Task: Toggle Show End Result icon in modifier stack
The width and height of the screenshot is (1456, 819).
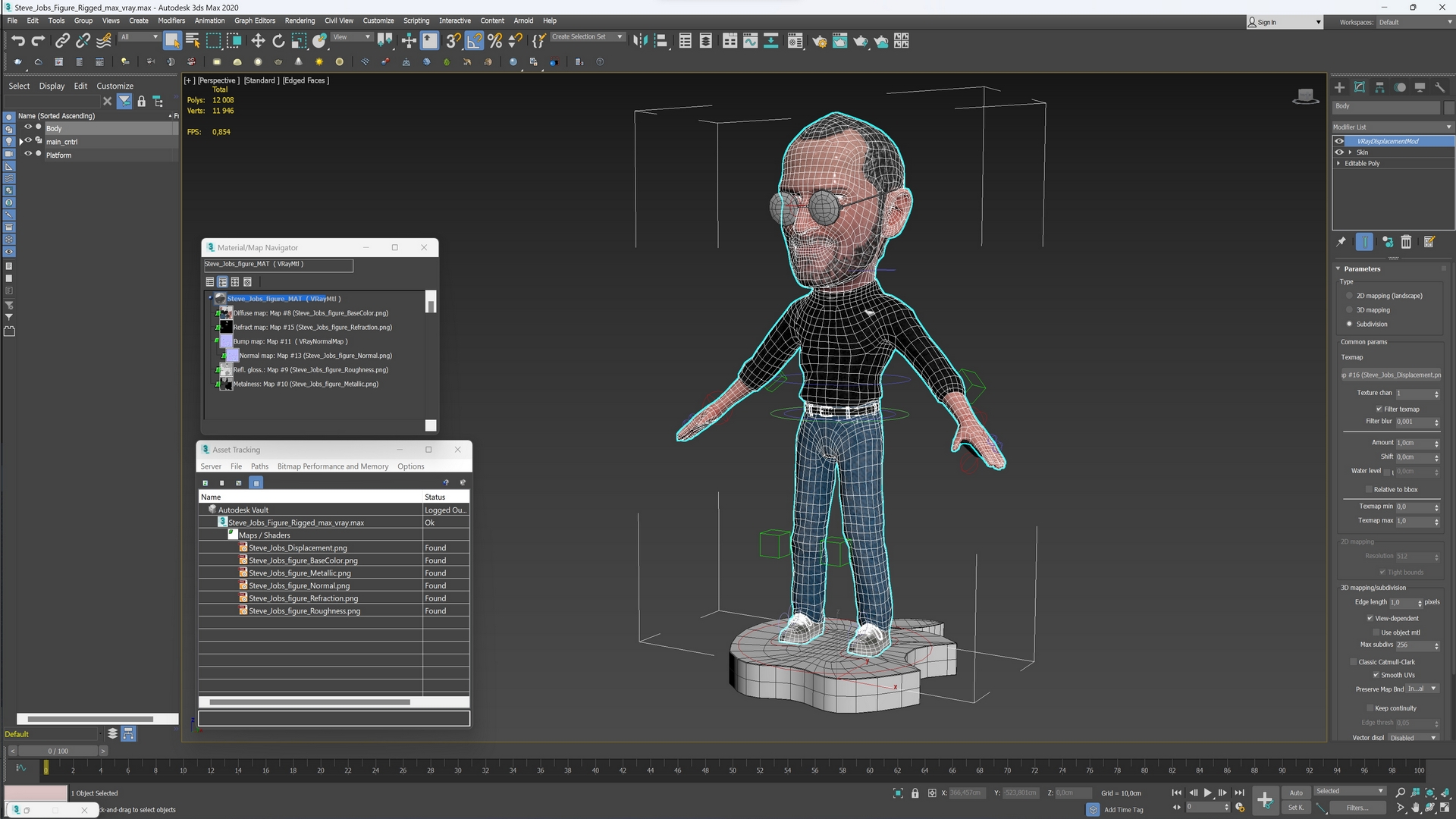Action: point(1364,242)
